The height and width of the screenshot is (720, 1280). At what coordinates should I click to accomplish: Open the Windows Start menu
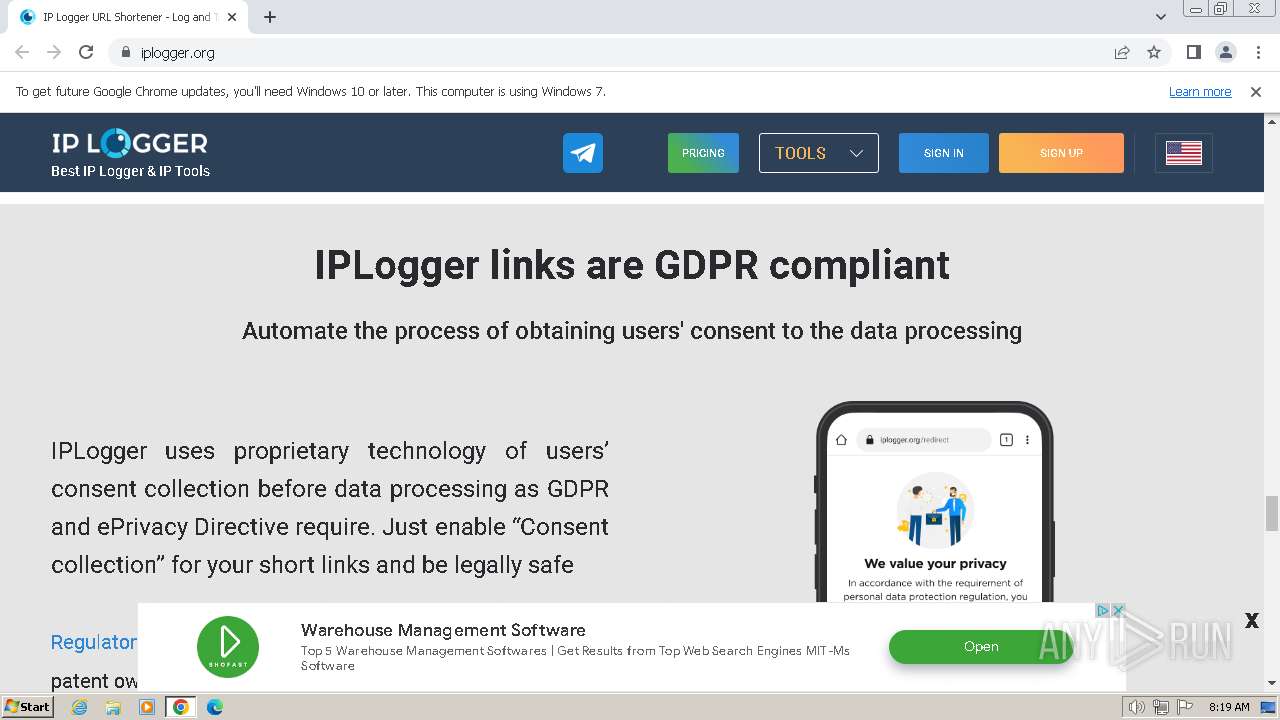(x=27, y=707)
